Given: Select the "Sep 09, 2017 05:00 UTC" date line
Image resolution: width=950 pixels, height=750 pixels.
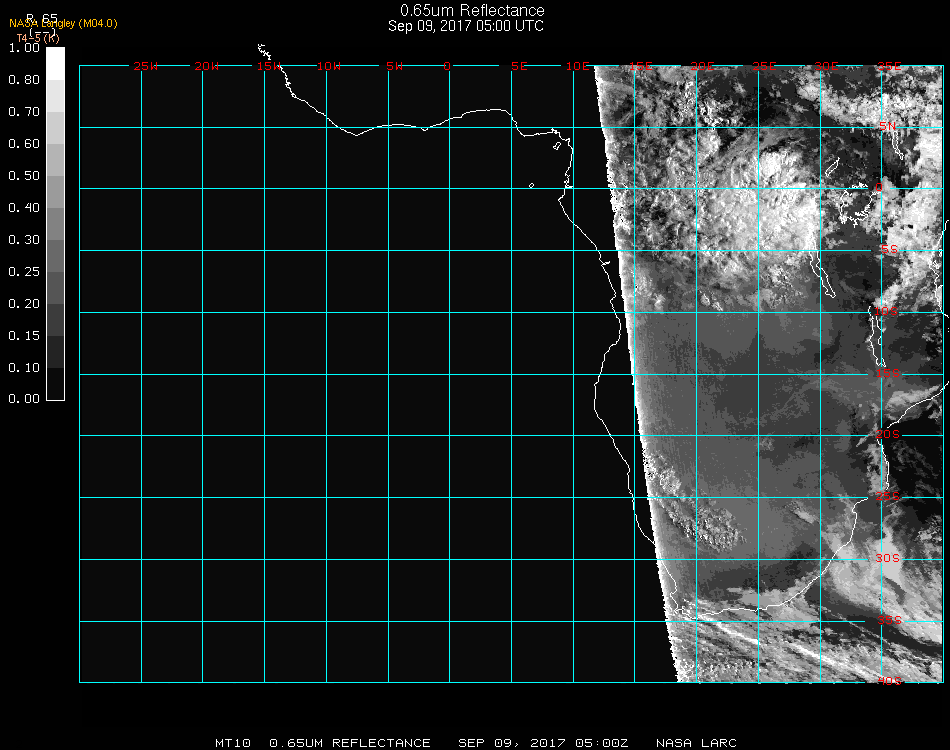Looking at the screenshot, I should (x=466, y=26).
